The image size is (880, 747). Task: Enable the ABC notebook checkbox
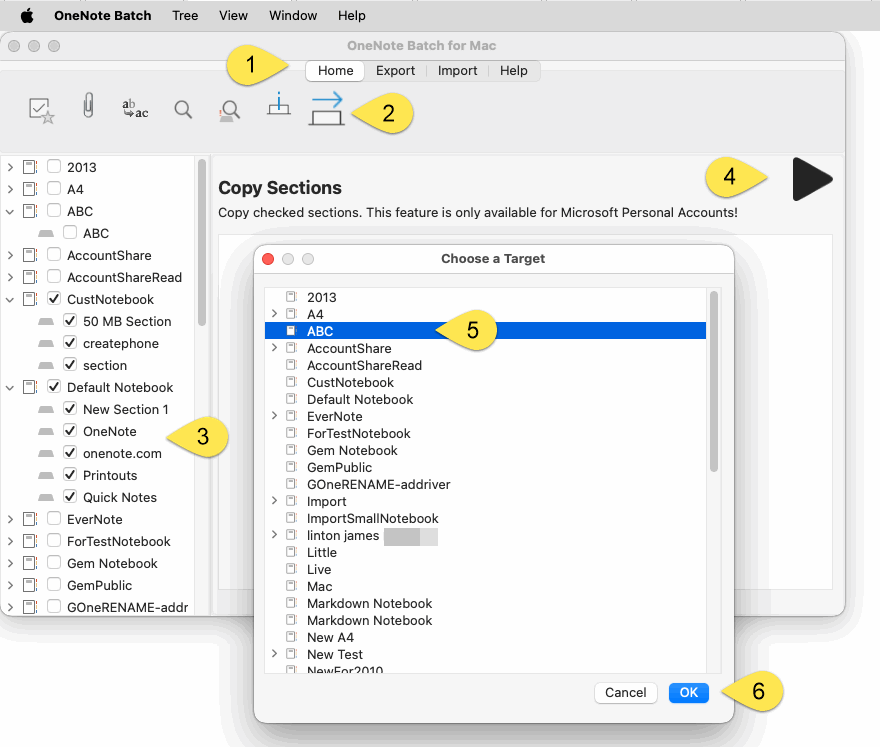coord(53,211)
